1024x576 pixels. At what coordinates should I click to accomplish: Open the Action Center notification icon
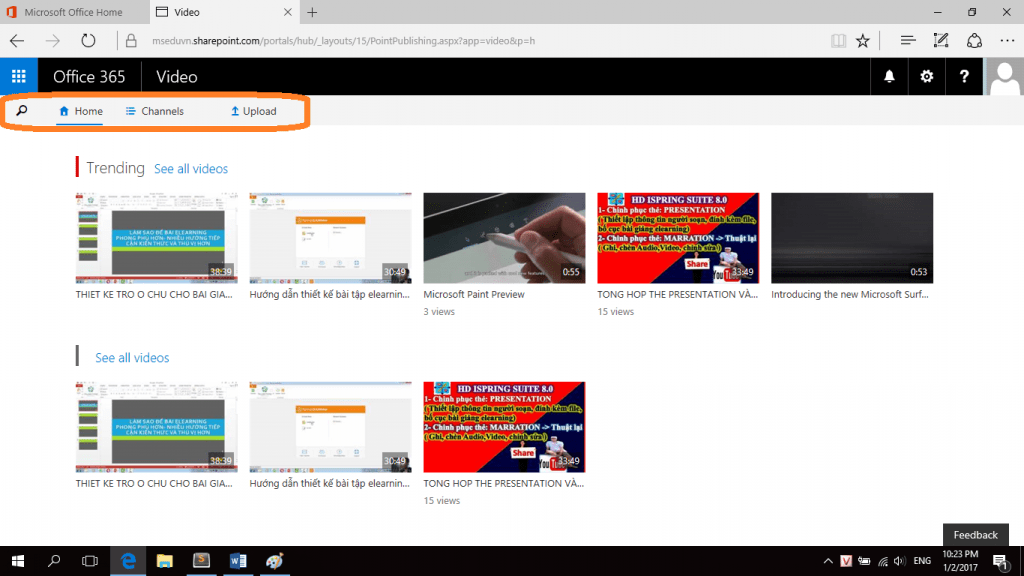pyautogui.click(x=1000, y=561)
